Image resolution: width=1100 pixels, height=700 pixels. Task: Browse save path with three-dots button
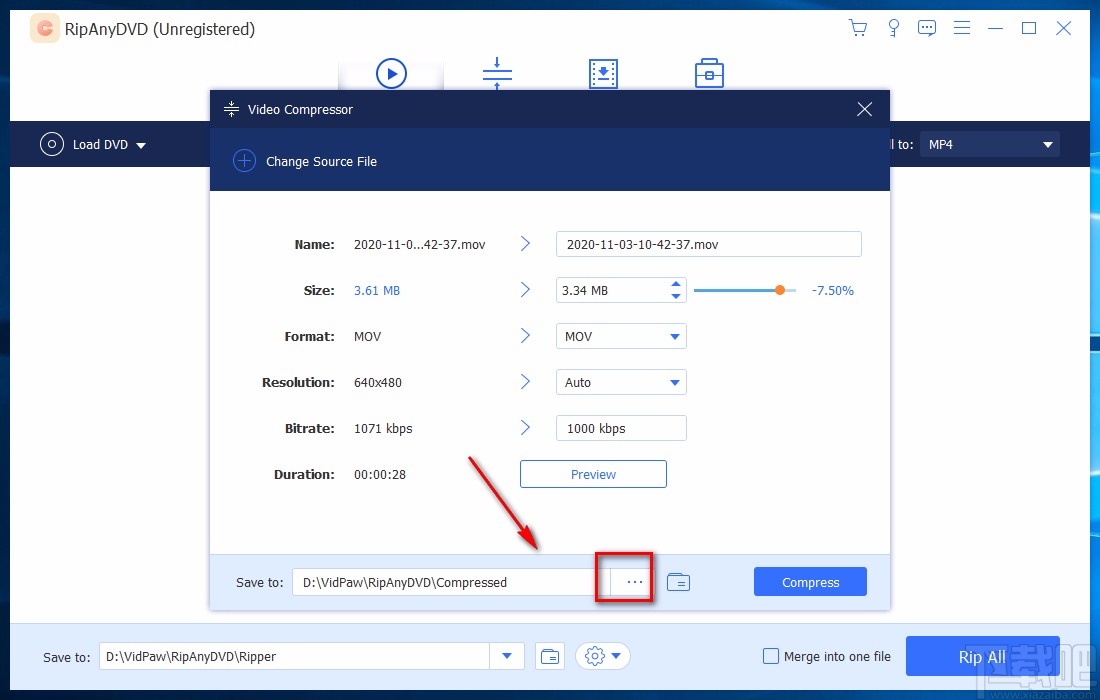click(x=634, y=582)
